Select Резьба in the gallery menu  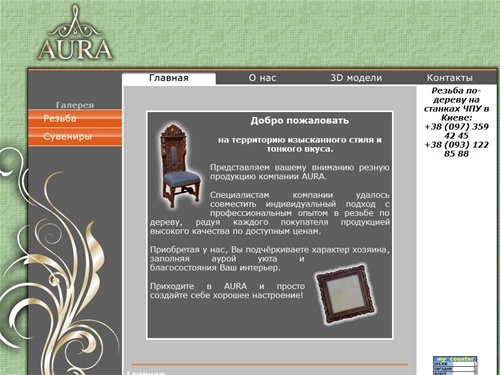pos(75,119)
